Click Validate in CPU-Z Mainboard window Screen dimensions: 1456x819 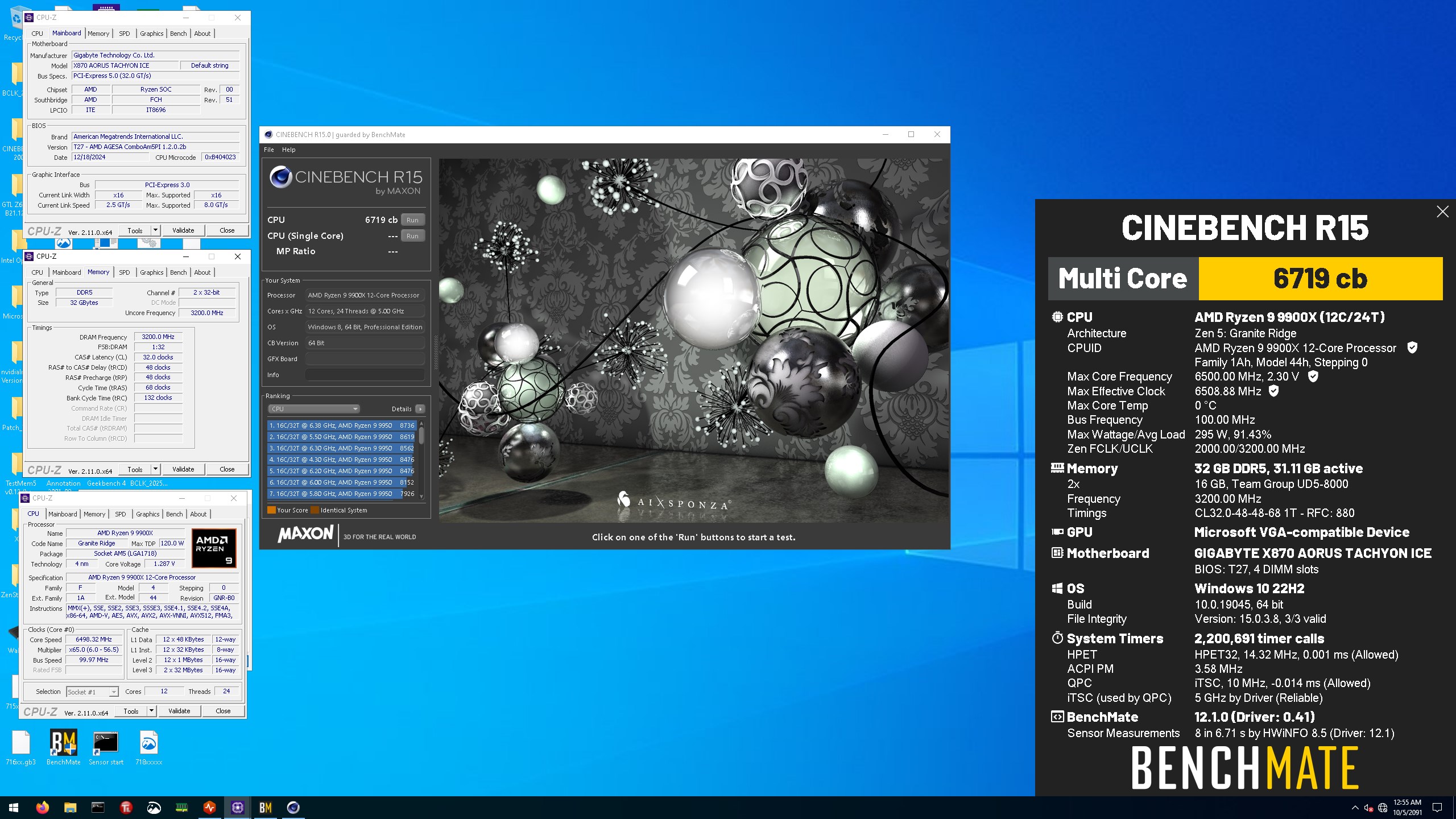(x=183, y=230)
